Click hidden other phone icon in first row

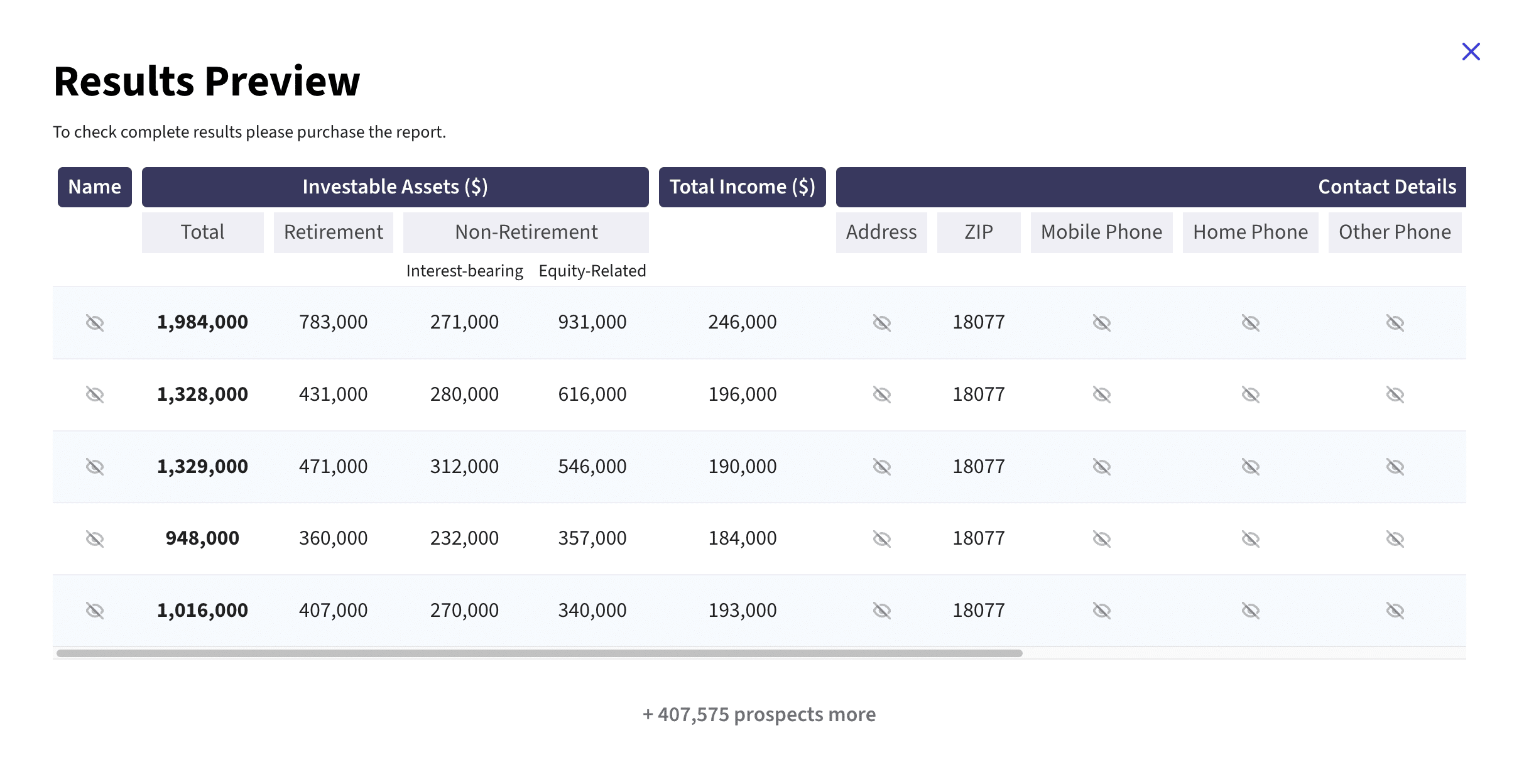1395,323
